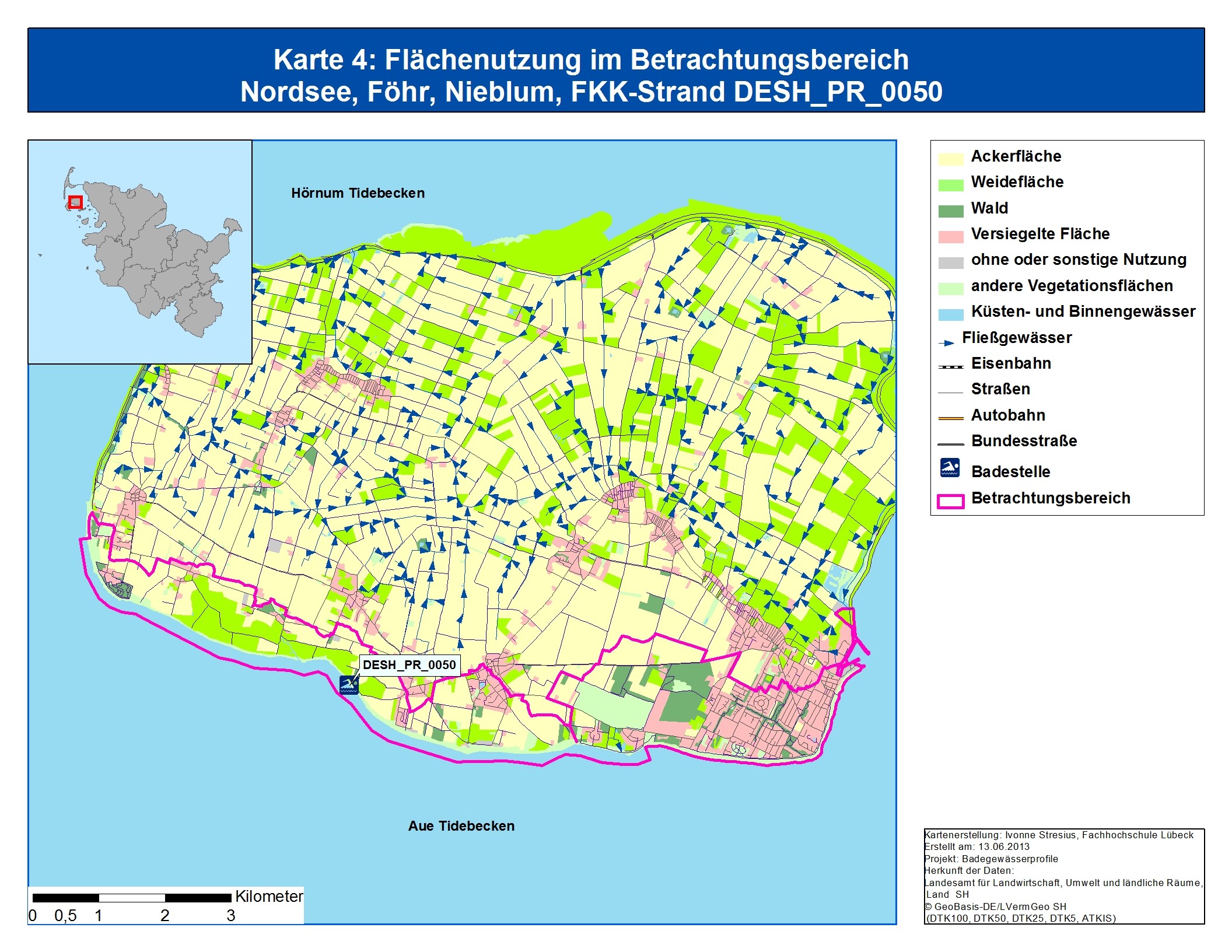Click the legend text 'Ackerfläche'

[1016, 156]
